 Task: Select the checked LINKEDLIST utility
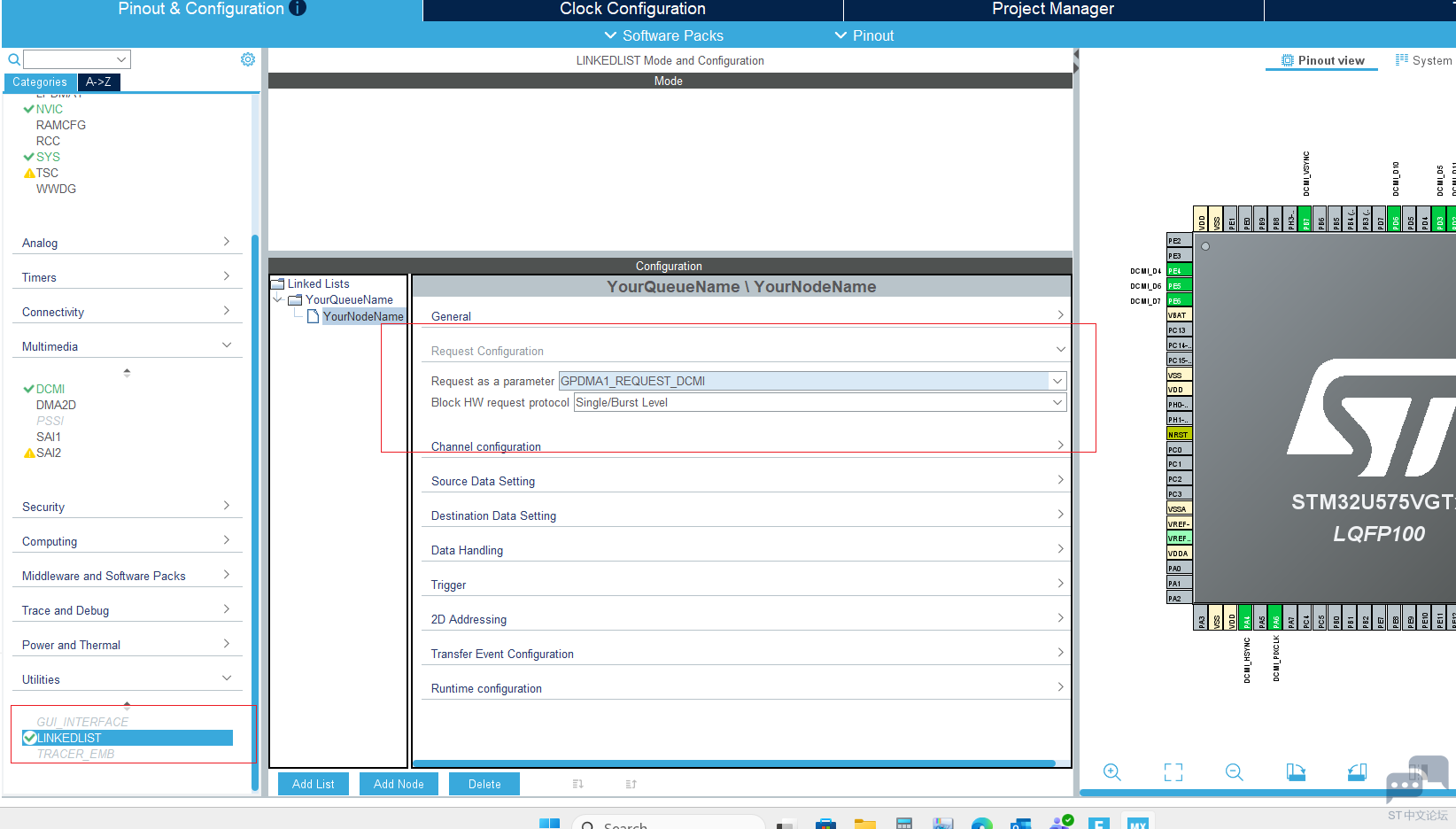(x=128, y=738)
